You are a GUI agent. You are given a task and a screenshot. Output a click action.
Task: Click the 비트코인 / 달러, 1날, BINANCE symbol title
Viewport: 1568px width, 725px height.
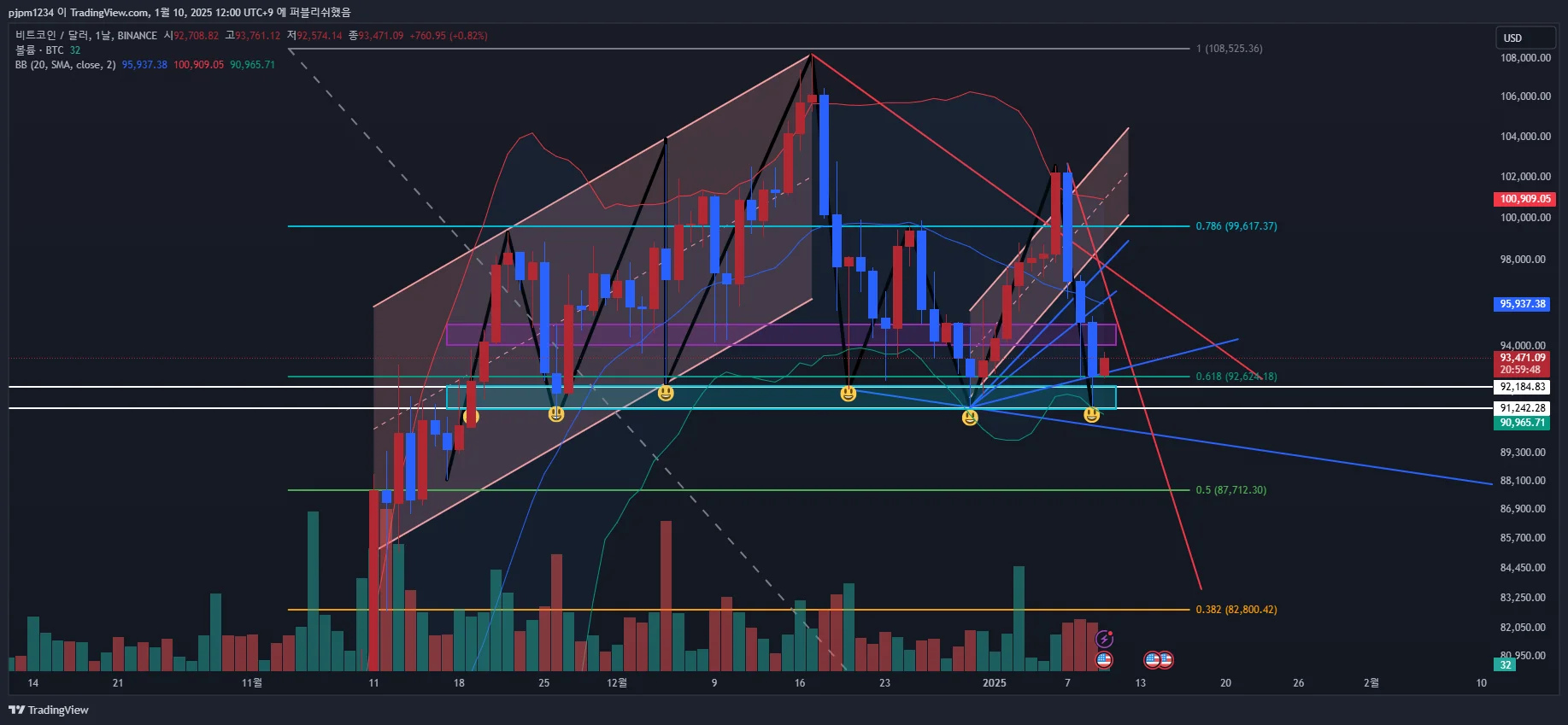[x=86, y=35]
